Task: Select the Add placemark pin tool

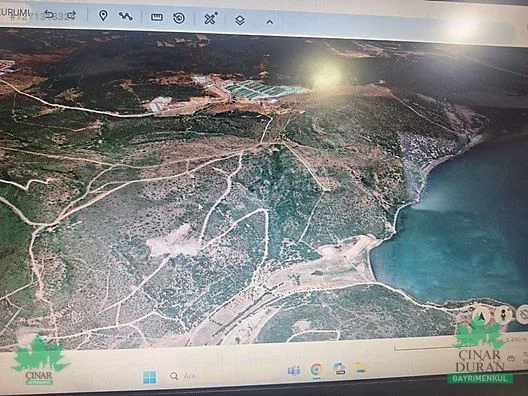Action: tap(103, 15)
